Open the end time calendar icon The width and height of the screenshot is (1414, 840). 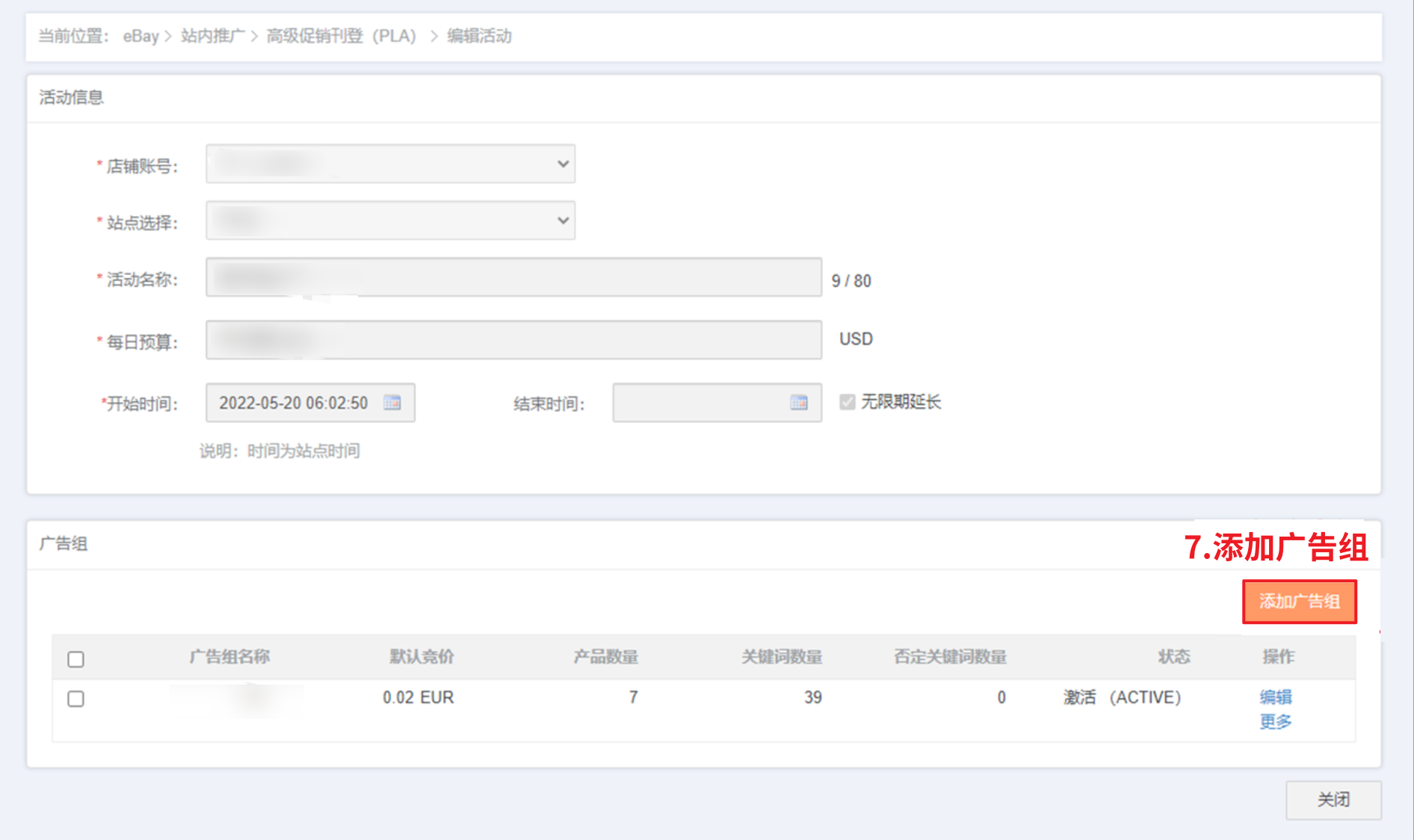(799, 403)
